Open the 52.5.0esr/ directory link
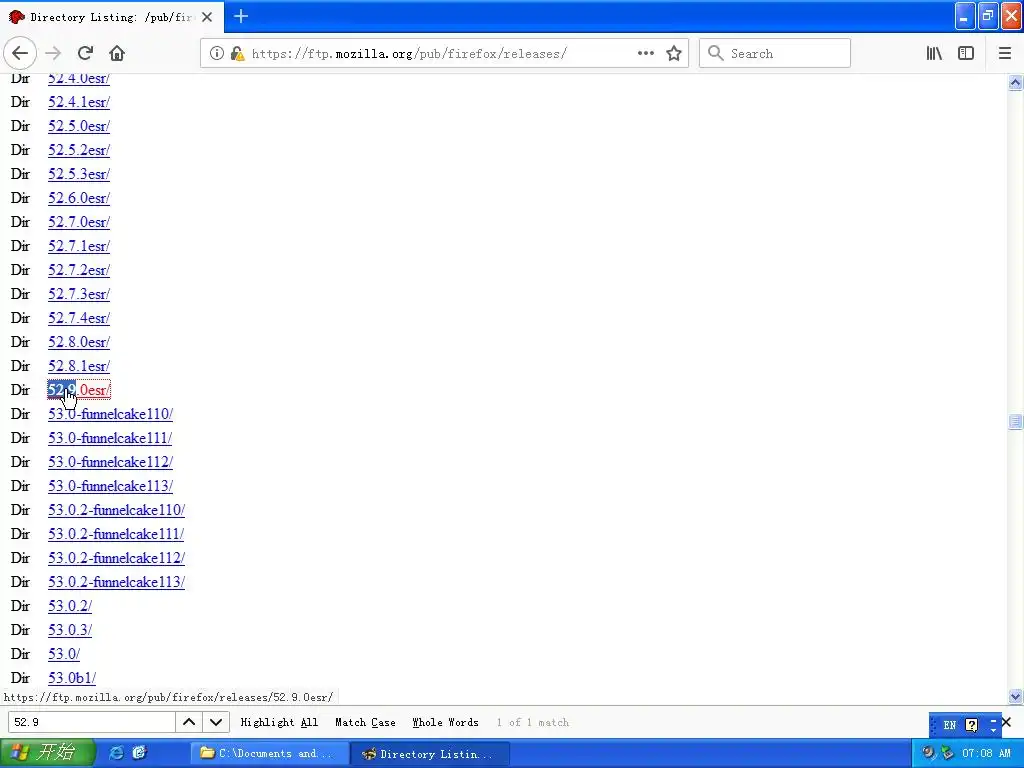The image size is (1024, 768). click(x=79, y=126)
